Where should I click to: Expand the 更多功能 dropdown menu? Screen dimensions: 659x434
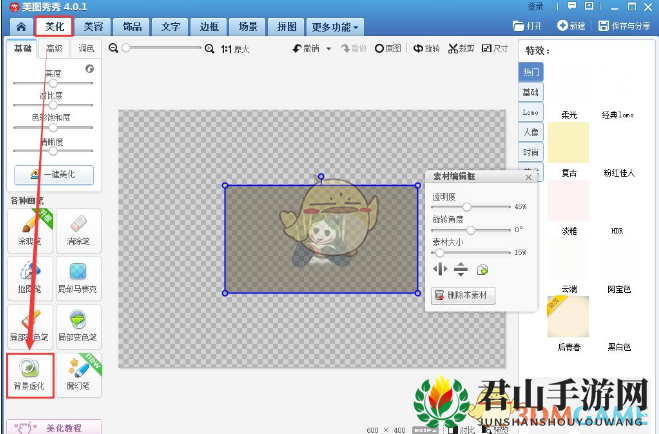pos(335,27)
